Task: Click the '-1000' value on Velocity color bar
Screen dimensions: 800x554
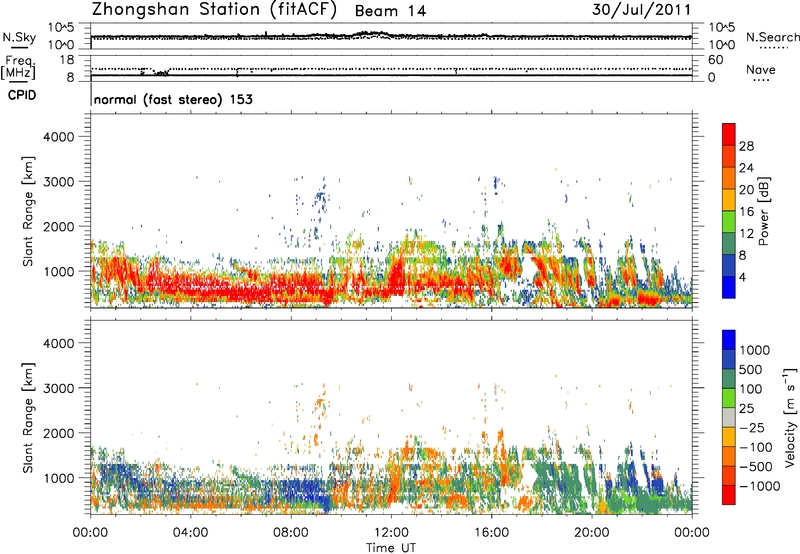Action: [760, 486]
